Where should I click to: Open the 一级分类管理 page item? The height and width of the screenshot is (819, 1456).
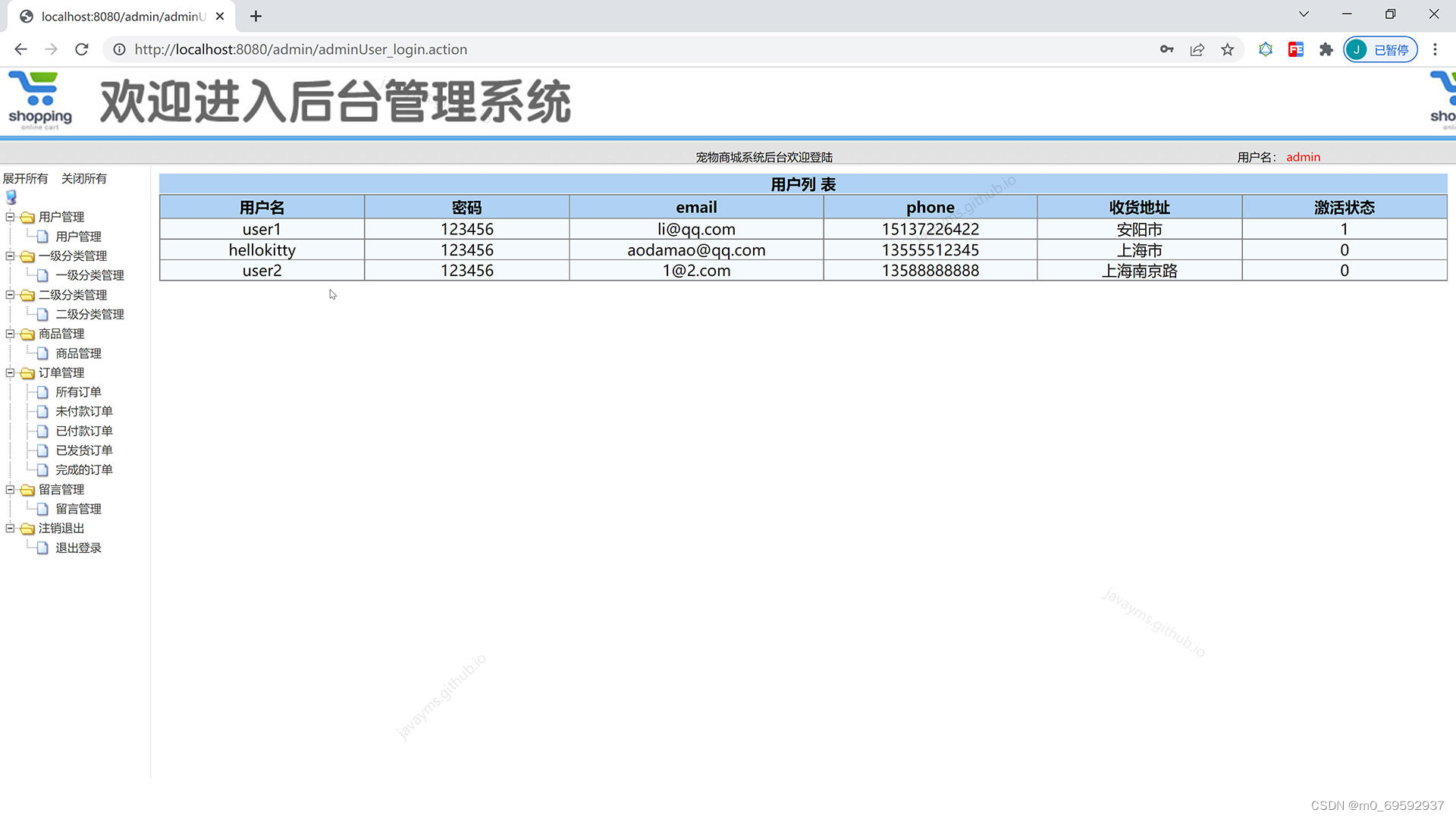point(89,275)
